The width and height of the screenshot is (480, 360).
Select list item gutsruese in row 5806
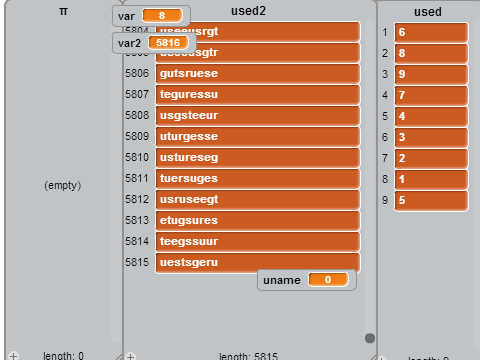point(257,74)
